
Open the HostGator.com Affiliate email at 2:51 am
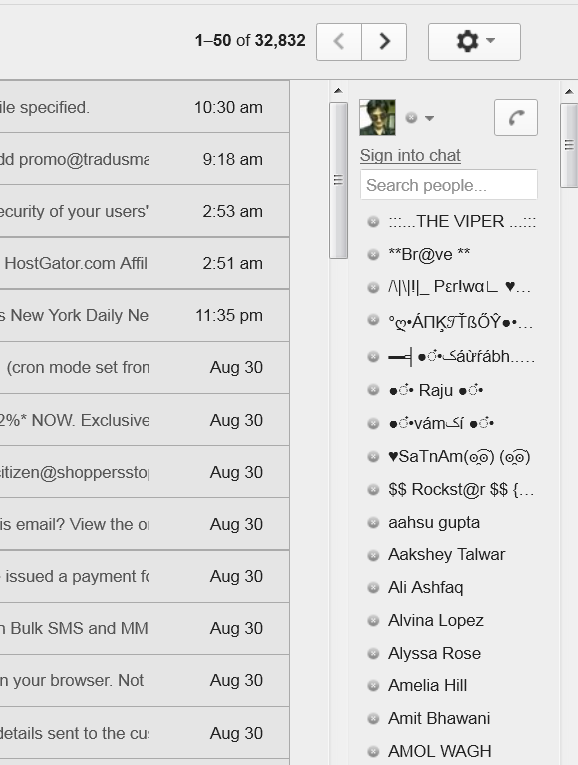(x=144, y=263)
